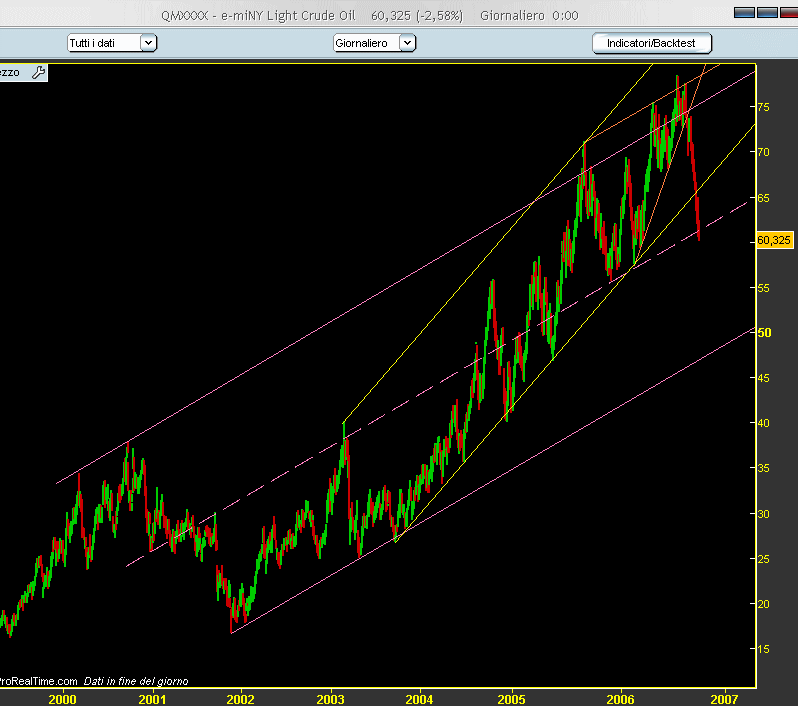Viewport: 798px width, 706px height.
Task: Click the middle blue window control button
Action: pos(767,12)
